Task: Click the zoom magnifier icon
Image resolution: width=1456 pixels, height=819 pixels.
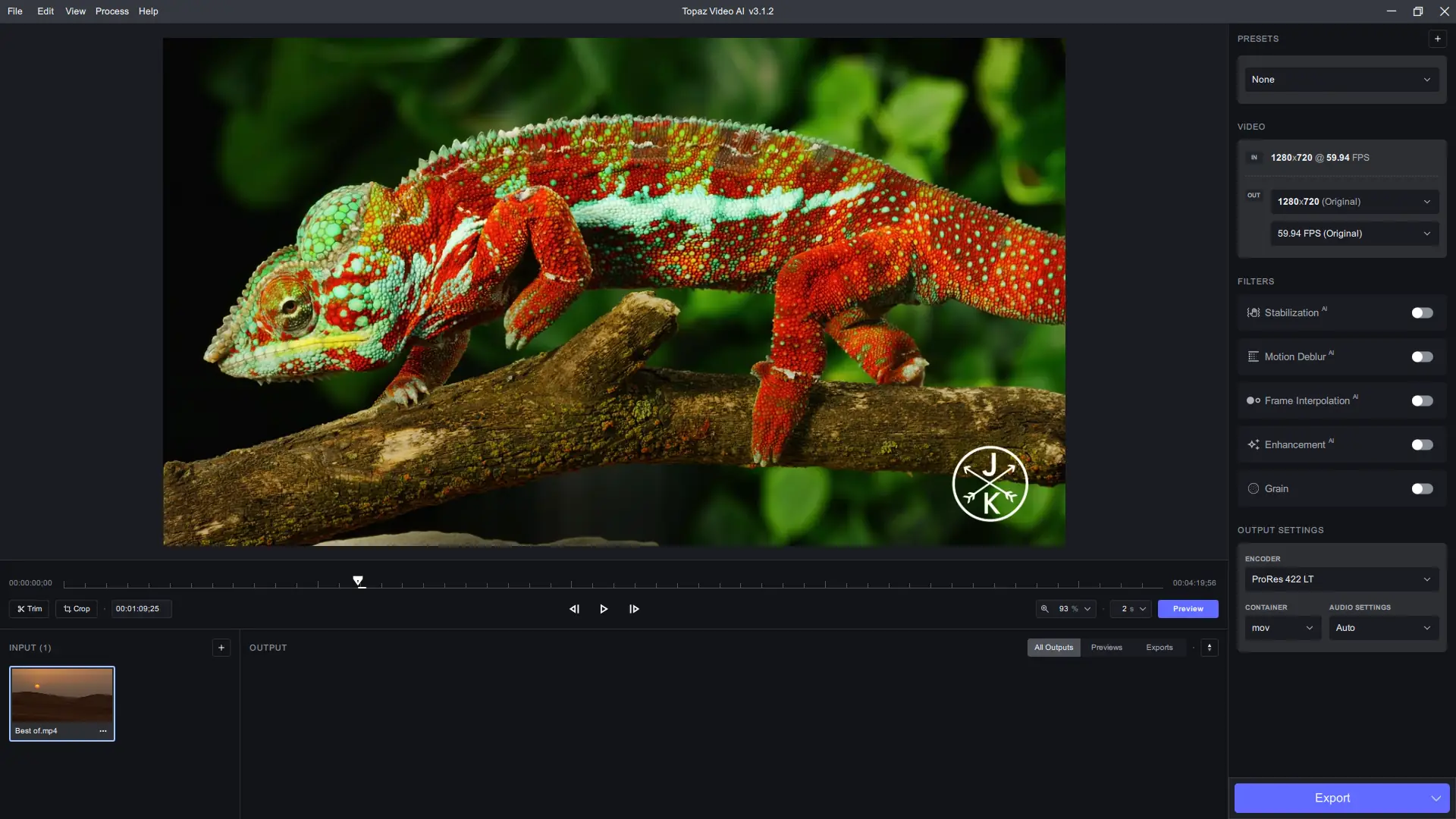Action: pyautogui.click(x=1045, y=609)
